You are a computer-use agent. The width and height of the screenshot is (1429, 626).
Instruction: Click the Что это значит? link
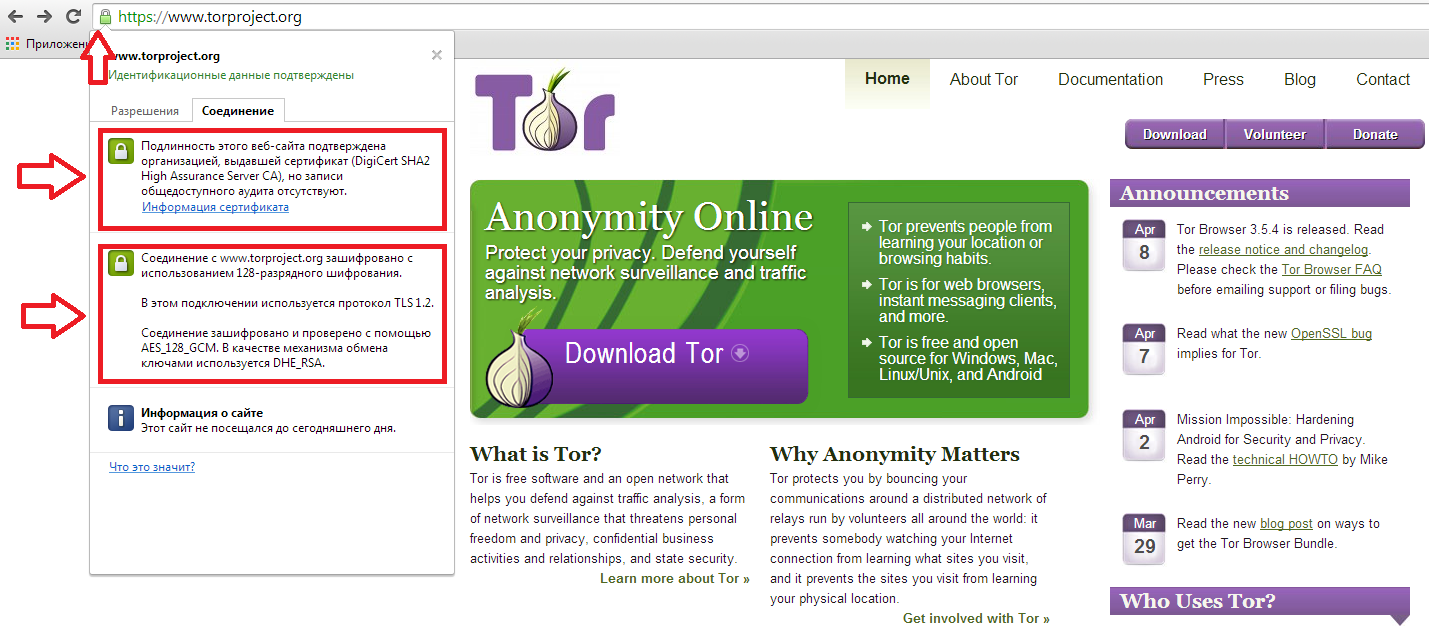point(152,467)
